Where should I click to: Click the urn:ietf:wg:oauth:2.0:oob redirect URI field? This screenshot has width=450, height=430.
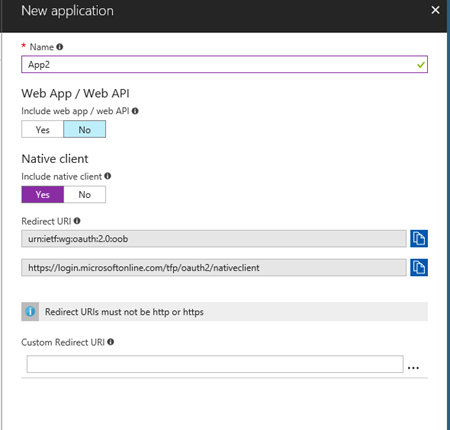(x=214, y=238)
